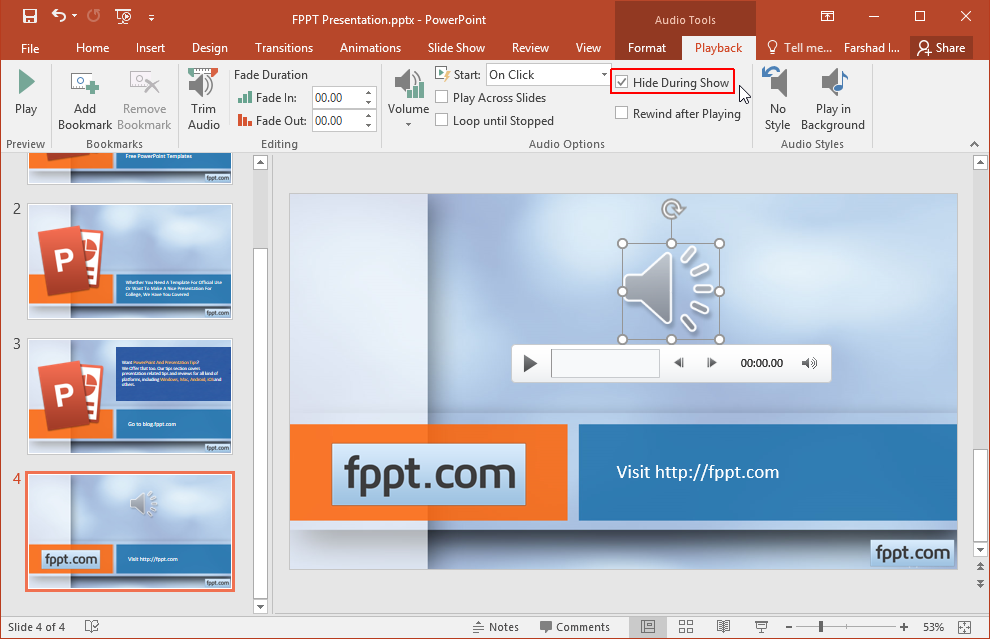990x639 pixels.
Task: Enable Loop until Stopped
Action: tap(442, 120)
